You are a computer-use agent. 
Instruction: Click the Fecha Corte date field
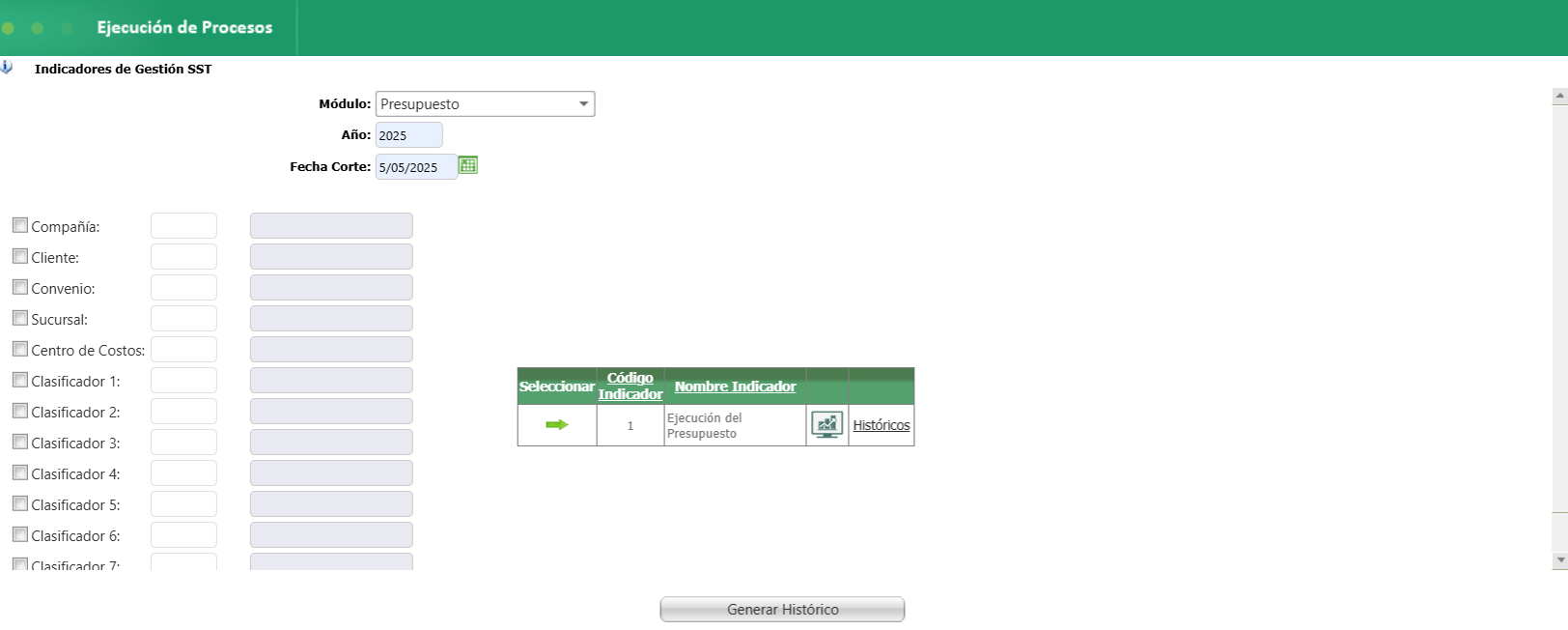point(416,167)
